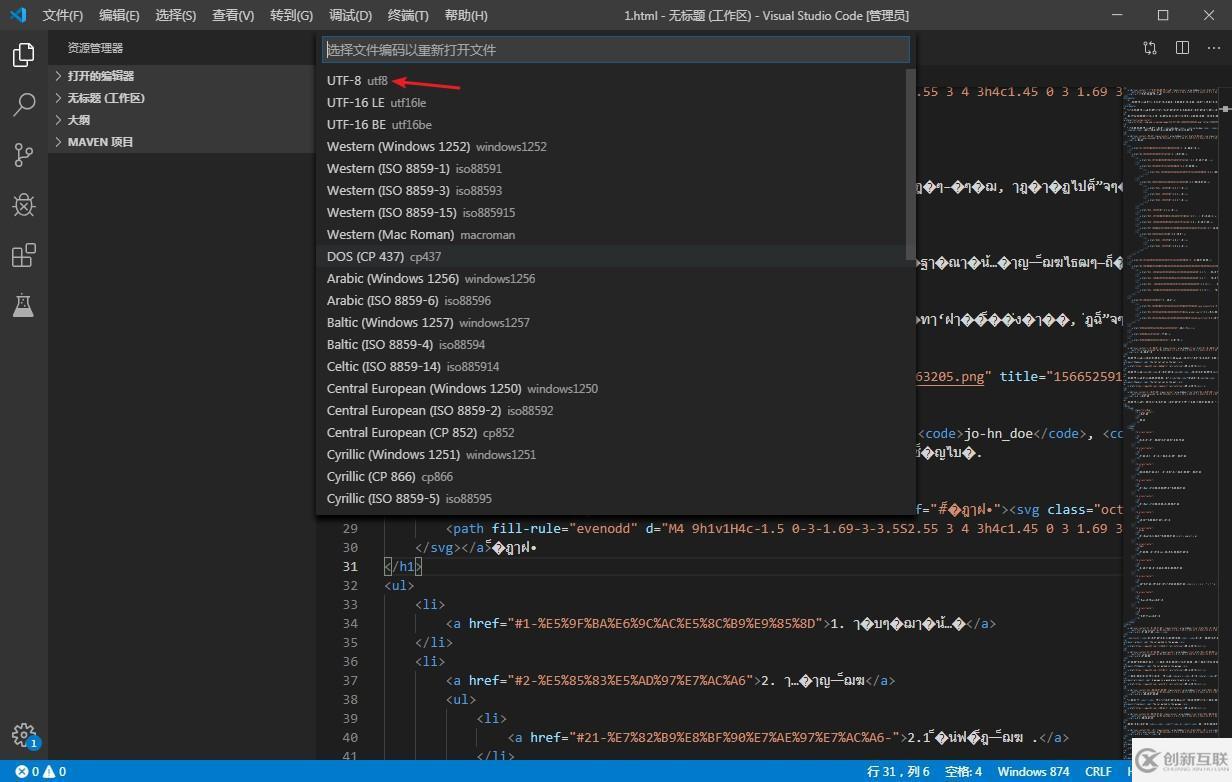Open the Source Control view
The width and height of the screenshot is (1232, 782).
coord(23,154)
